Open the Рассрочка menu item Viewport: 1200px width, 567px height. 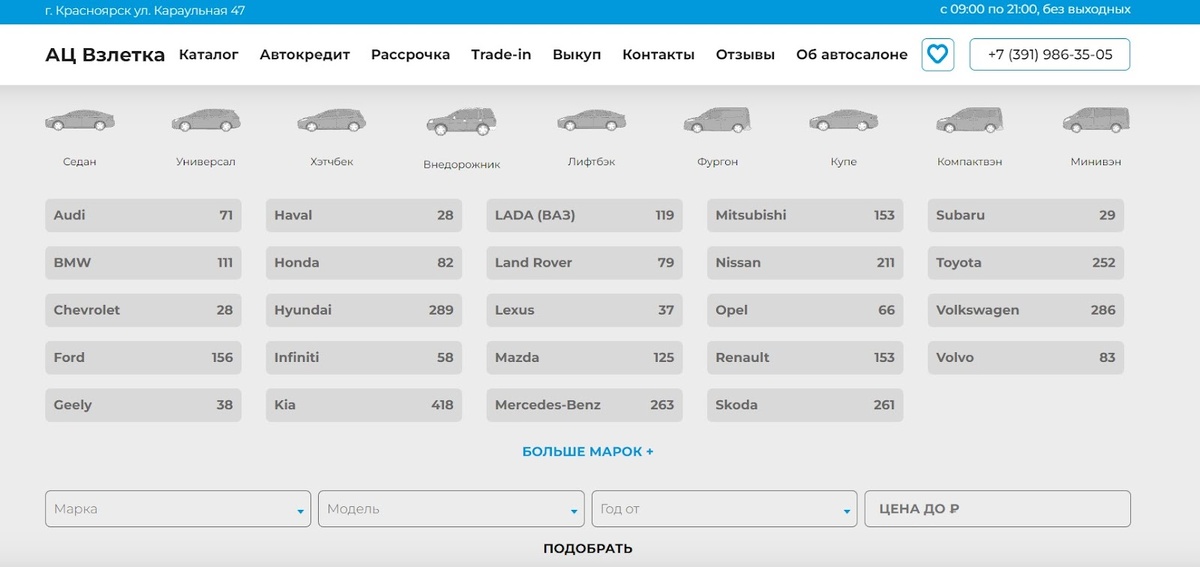411,54
